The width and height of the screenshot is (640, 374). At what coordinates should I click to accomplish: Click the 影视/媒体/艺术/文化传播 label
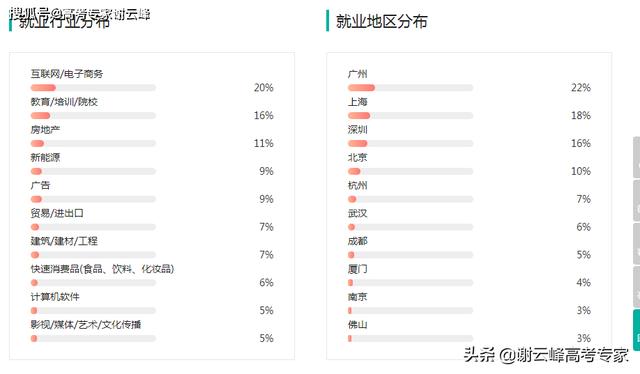coord(86,325)
